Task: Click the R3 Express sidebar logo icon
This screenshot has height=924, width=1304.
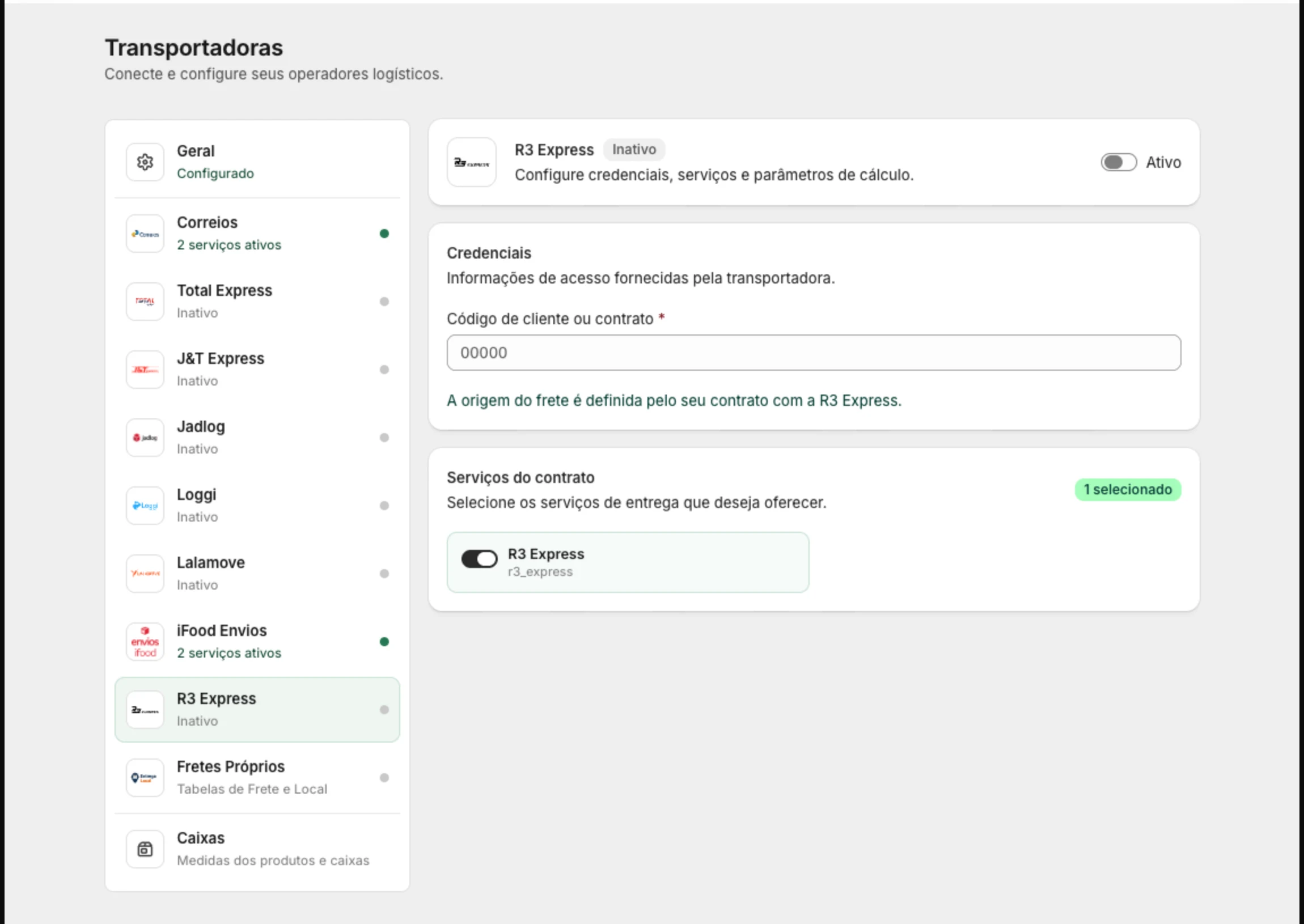Action: (x=145, y=710)
